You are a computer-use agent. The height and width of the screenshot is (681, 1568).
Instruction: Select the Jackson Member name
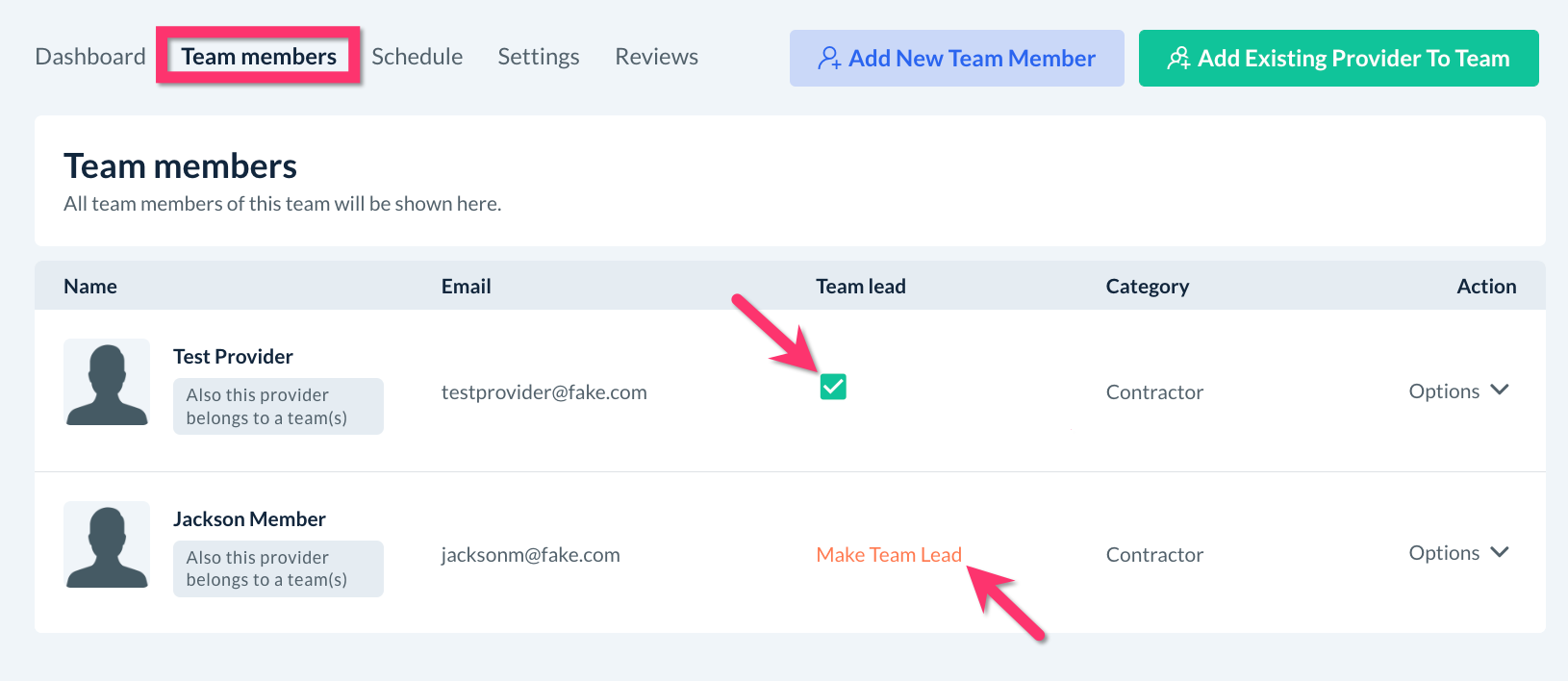coord(249,519)
